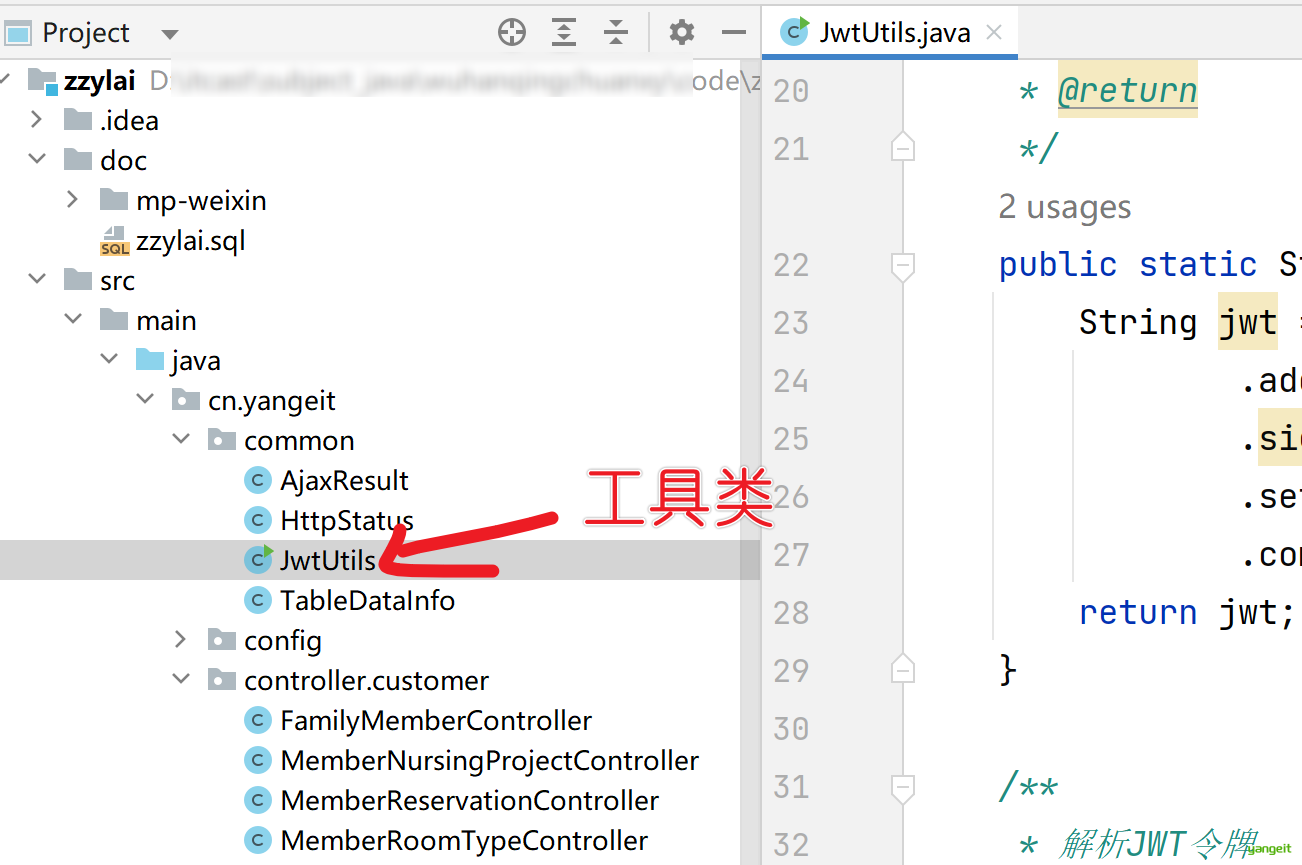Image resolution: width=1302 pixels, height=865 pixels.
Task: Click the highlighted jwt variable on line 23
Action: [x=1247, y=322]
